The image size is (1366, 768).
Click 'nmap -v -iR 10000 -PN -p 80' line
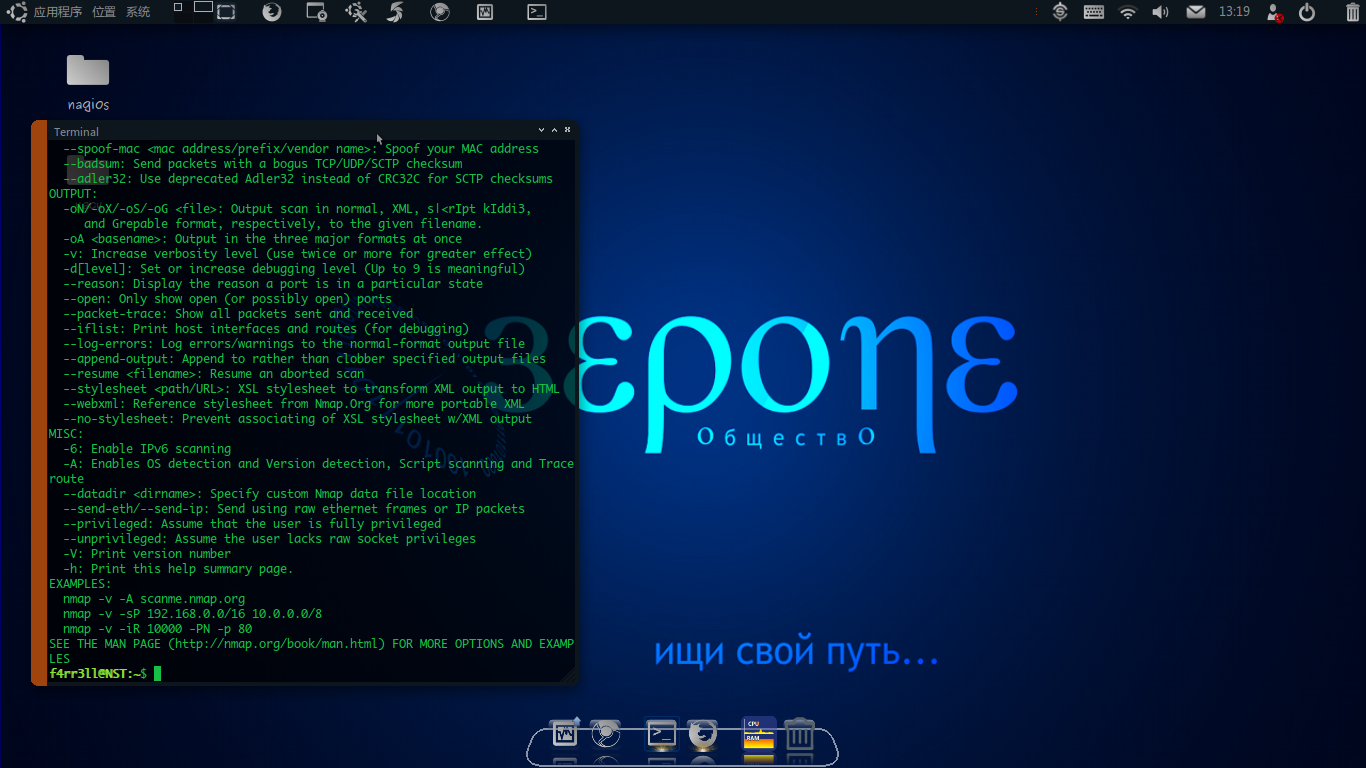point(157,629)
